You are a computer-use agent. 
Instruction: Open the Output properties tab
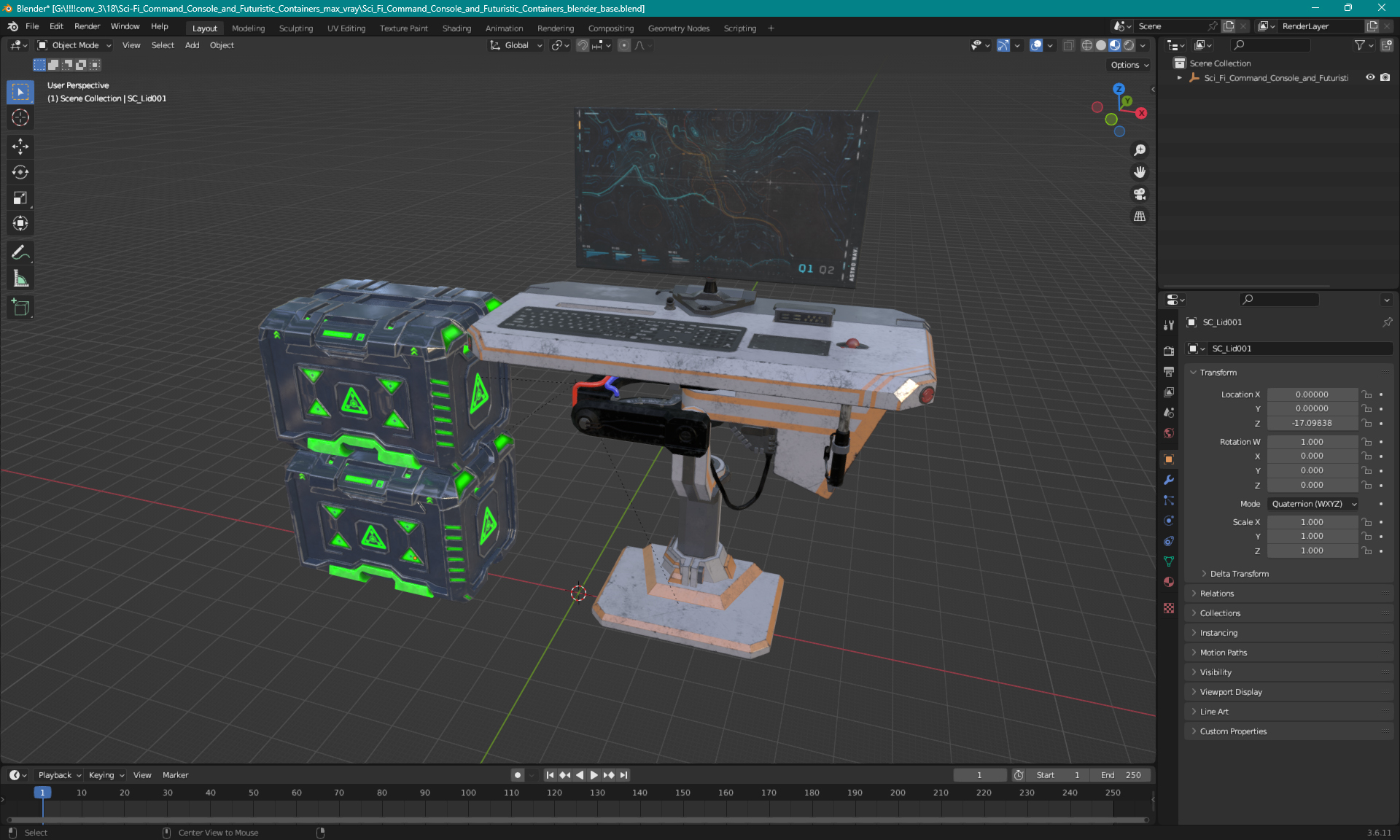click(x=1169, y=371)
